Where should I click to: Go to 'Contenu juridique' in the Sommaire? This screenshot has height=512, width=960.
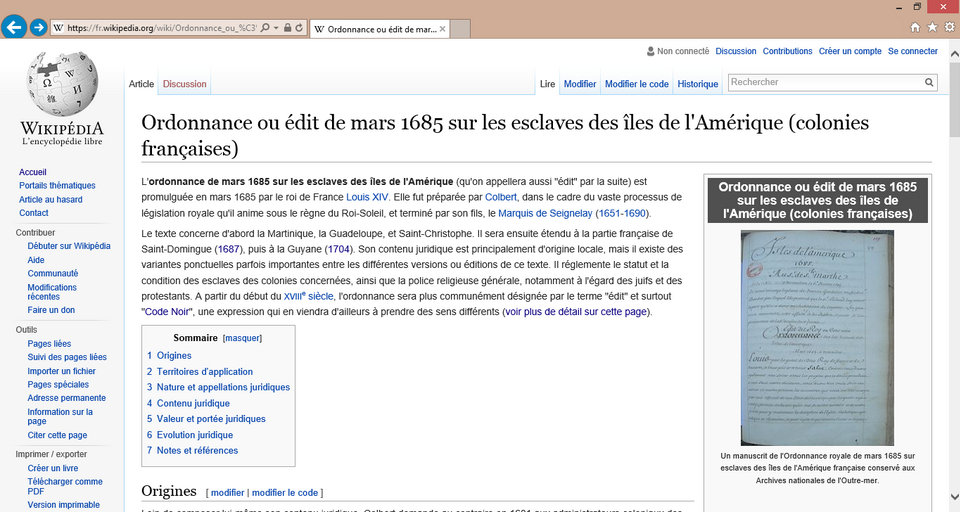click(x=193, y=403)
